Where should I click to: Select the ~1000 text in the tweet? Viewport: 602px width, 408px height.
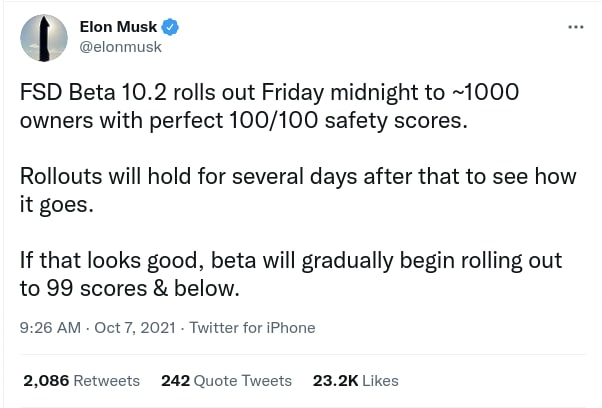pyautogui.click(x=484, y=92)
